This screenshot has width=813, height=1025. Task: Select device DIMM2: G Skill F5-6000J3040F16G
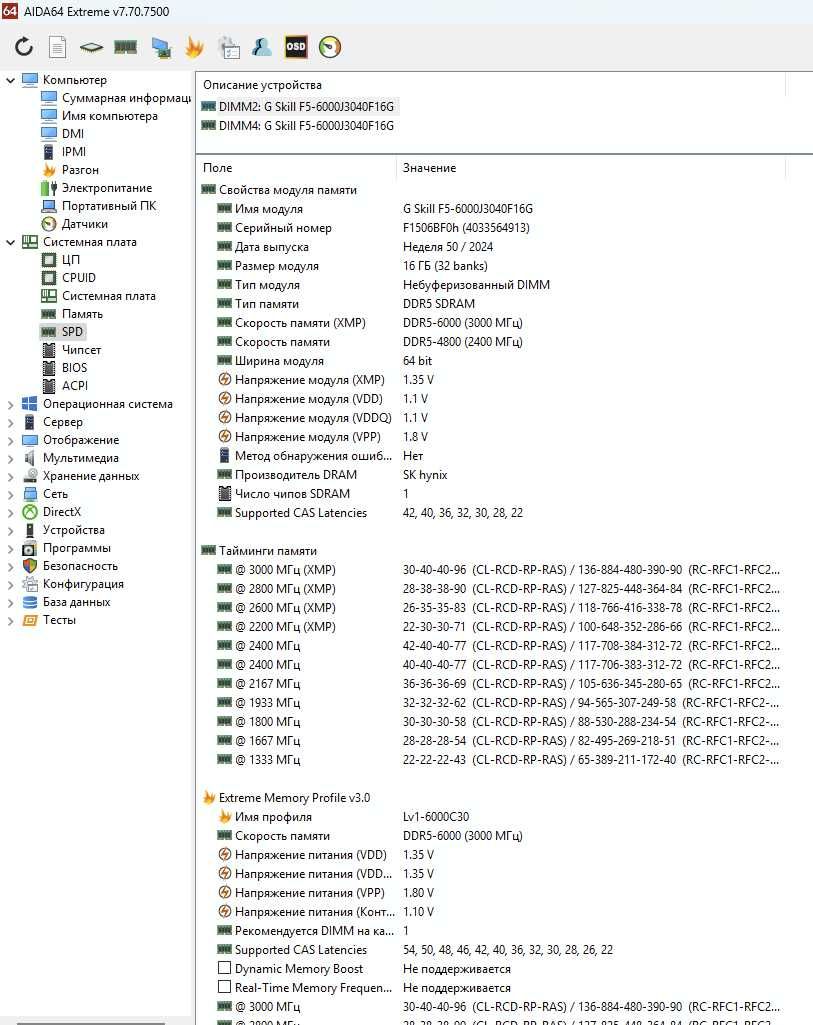(298, 107)
